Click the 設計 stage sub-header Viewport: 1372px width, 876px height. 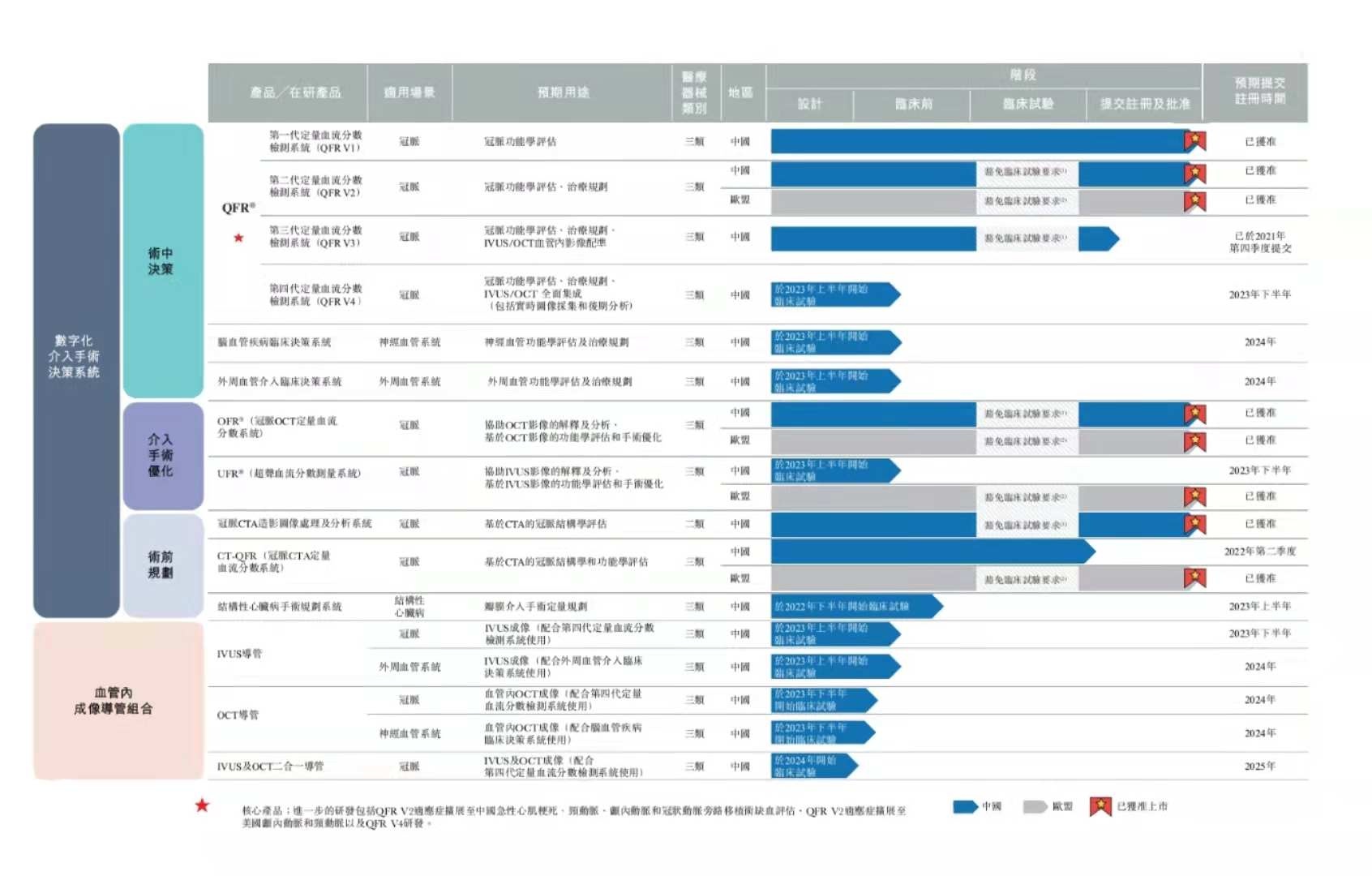pos(809,104)
